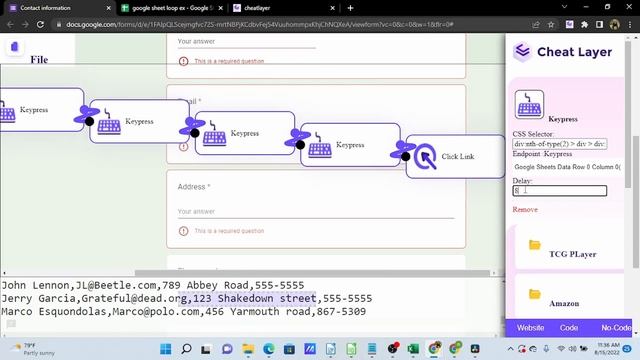Select the Keypress icon in Cheat Layer panel

(x=529, y=104)
